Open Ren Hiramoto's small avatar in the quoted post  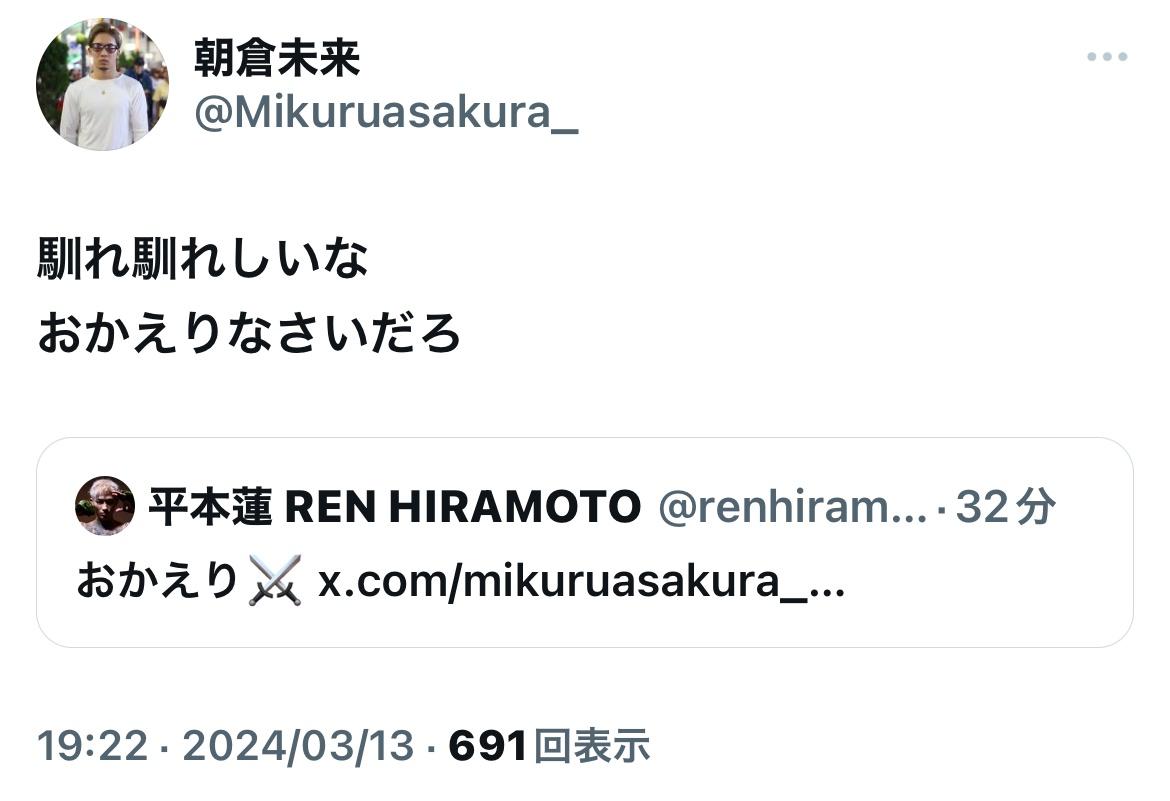click(x=105, y=506)
